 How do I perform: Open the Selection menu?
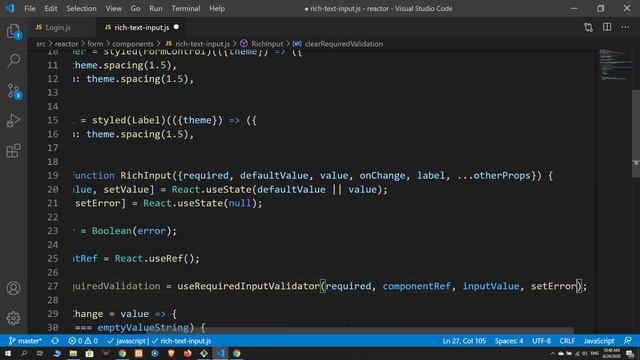pos(81,9)
